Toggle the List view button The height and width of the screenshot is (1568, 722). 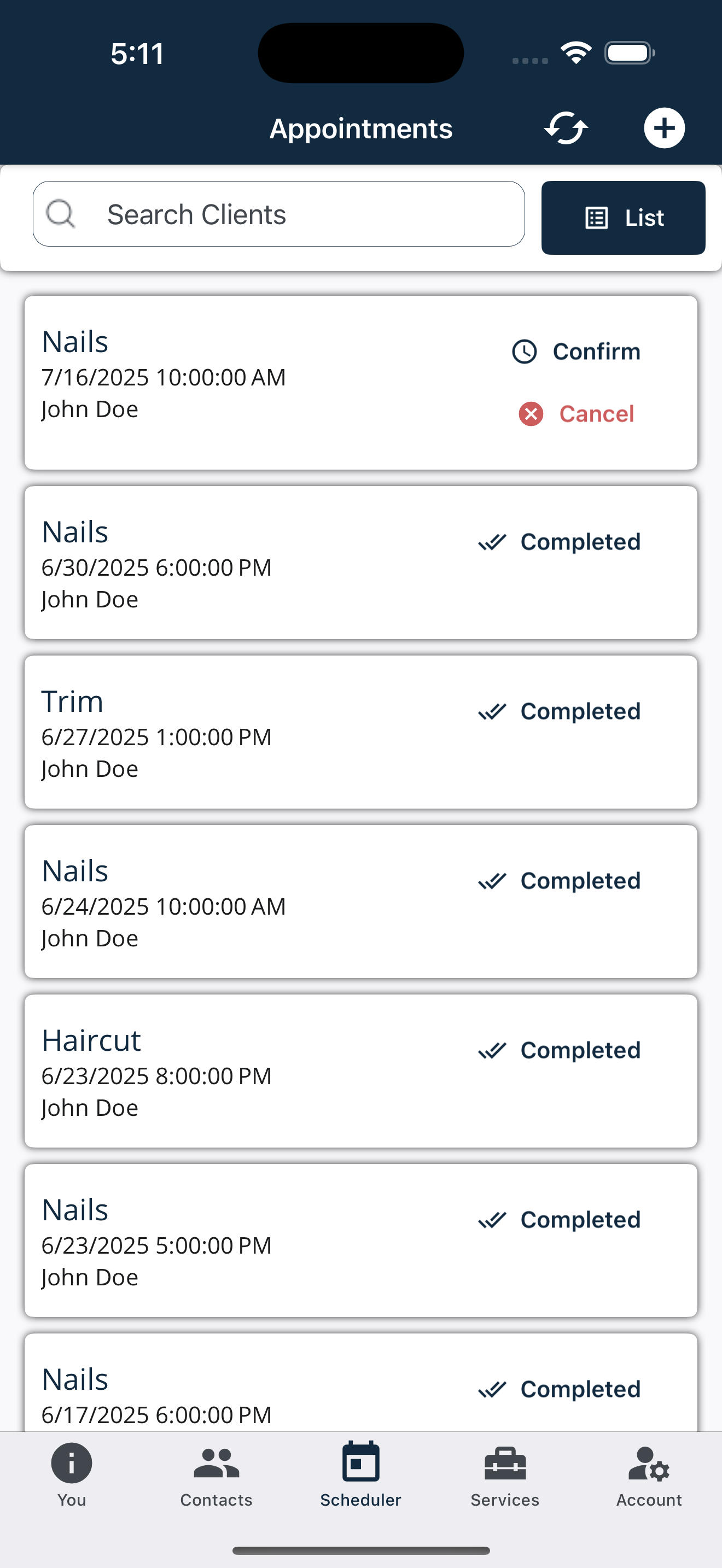tap(623, 217)
